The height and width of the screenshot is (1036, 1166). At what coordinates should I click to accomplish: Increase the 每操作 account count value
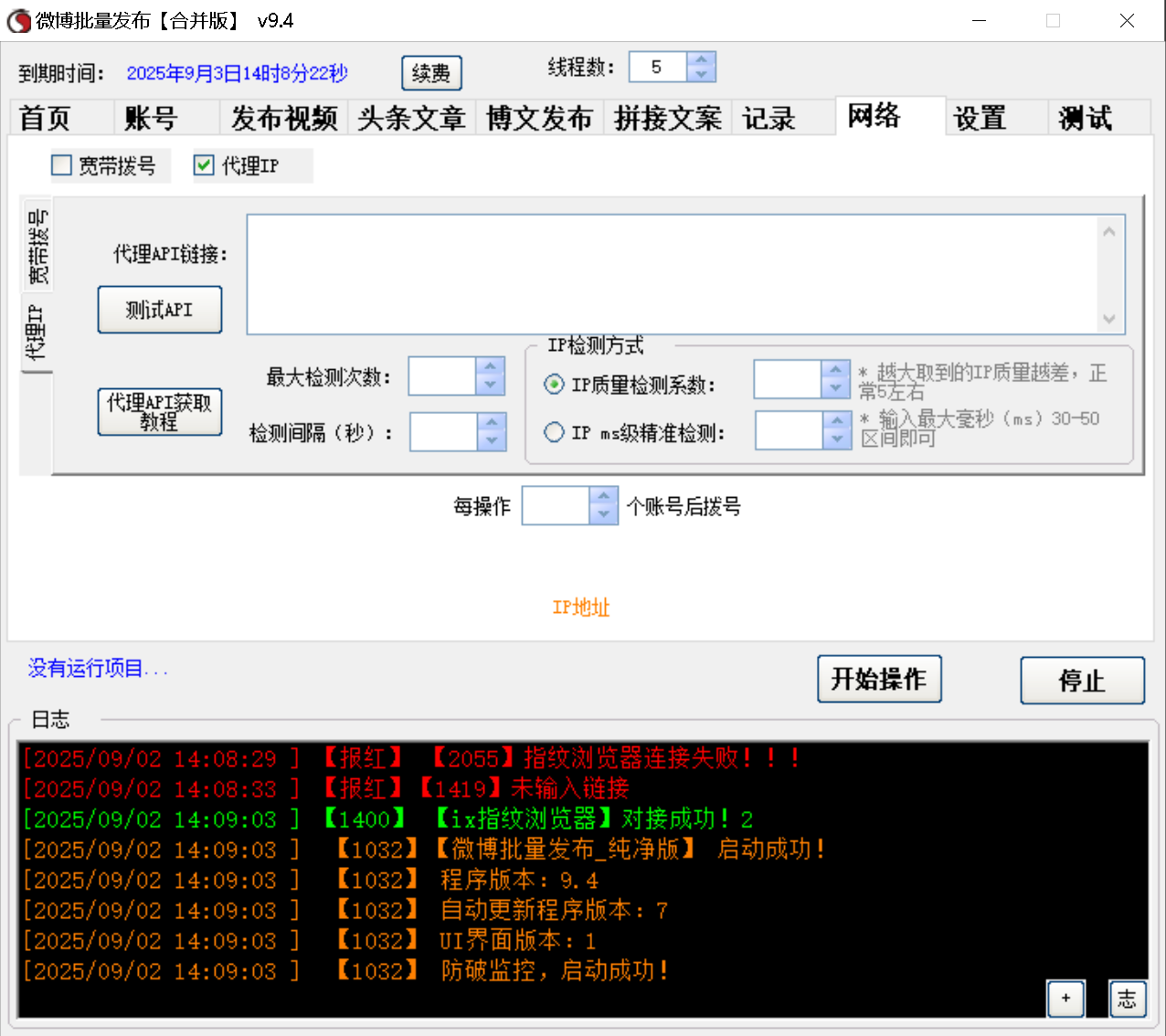(x=603, y=497)
